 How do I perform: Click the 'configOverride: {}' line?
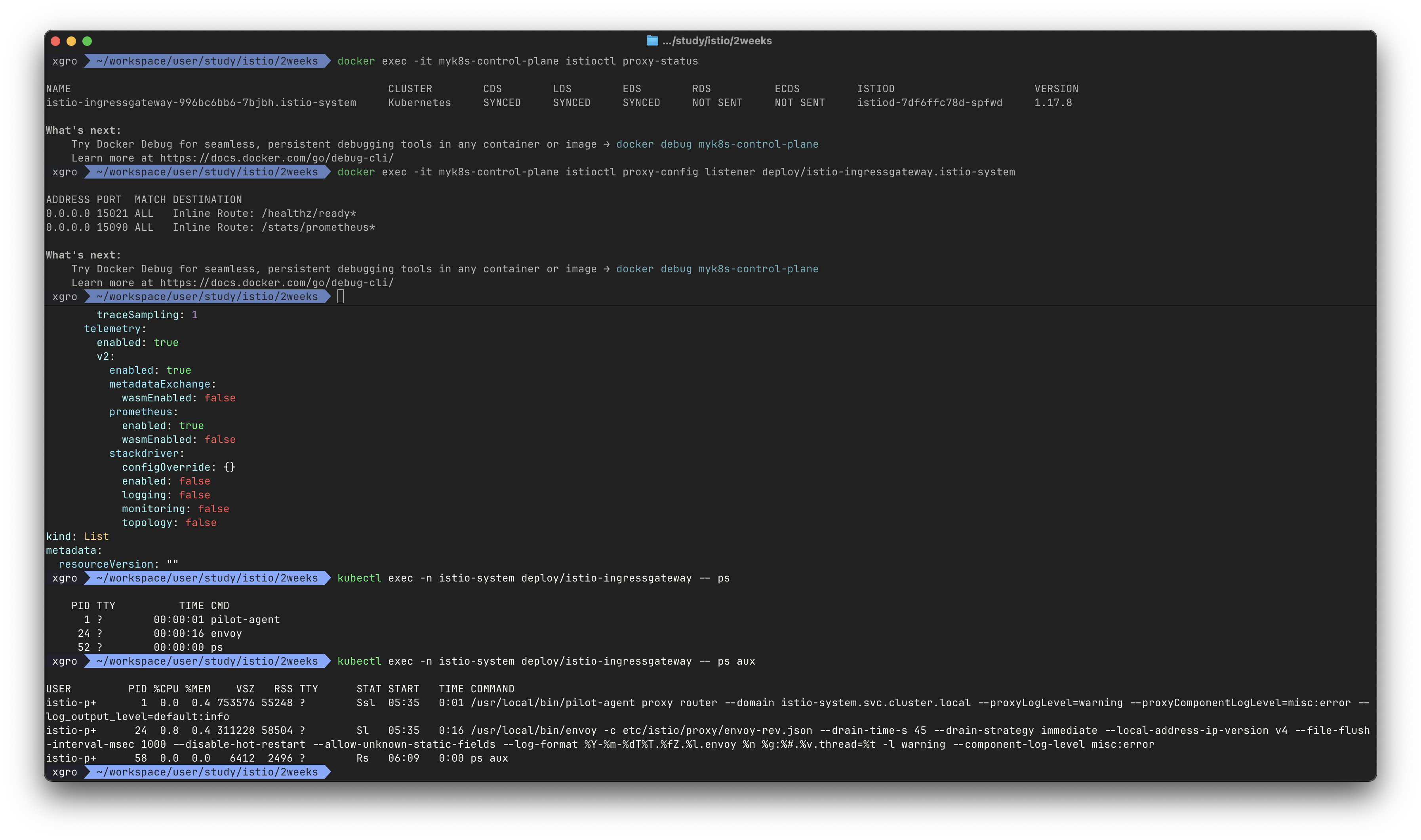click(x=179, y=467)
